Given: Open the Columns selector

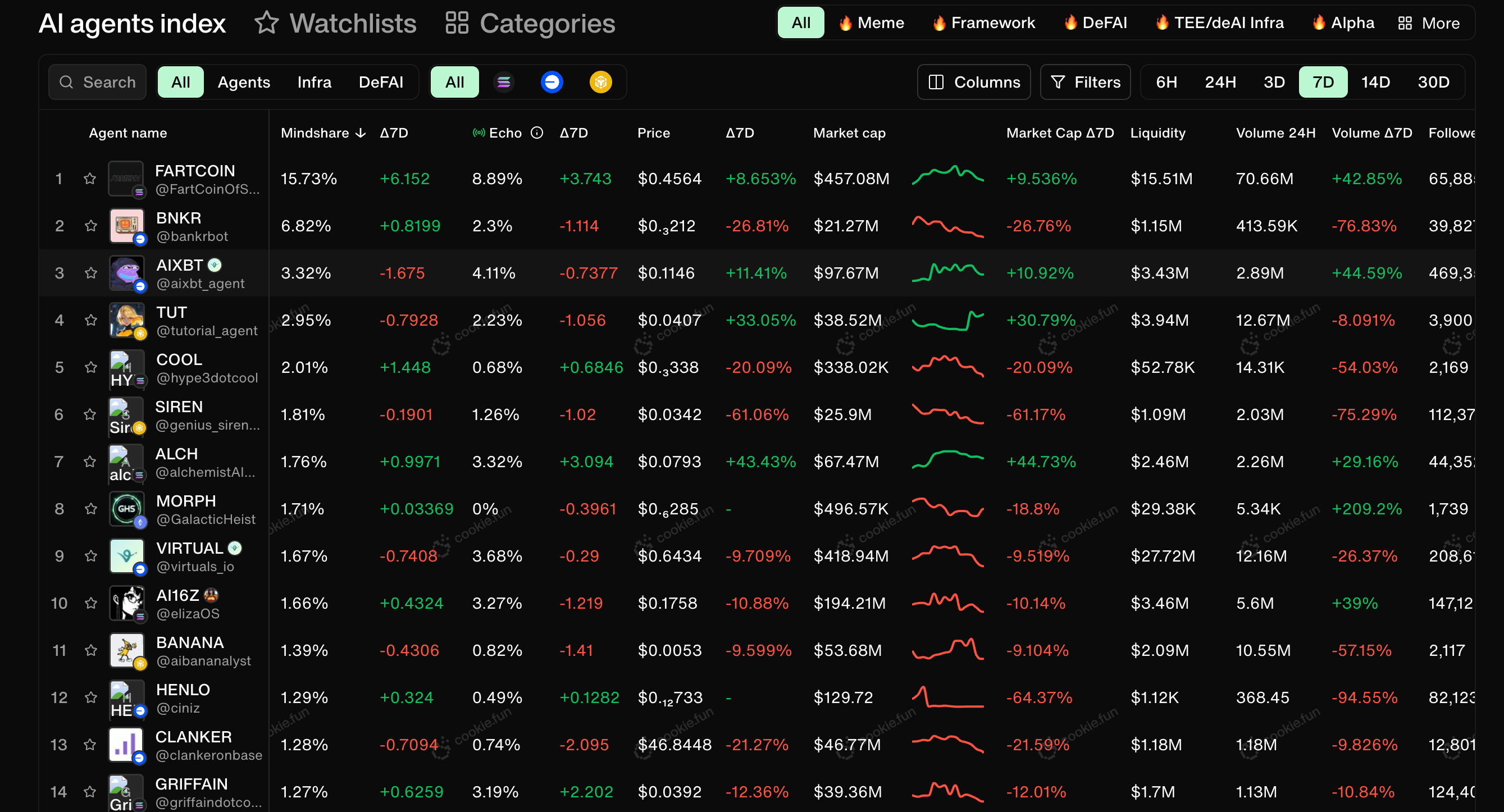Looking at the screenshot, I should [x=973, y=83].
